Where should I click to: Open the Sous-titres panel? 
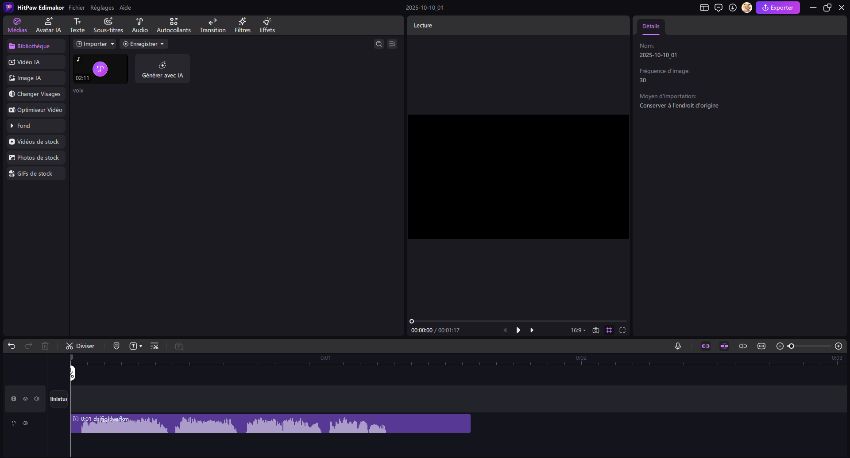coord(108,24)
